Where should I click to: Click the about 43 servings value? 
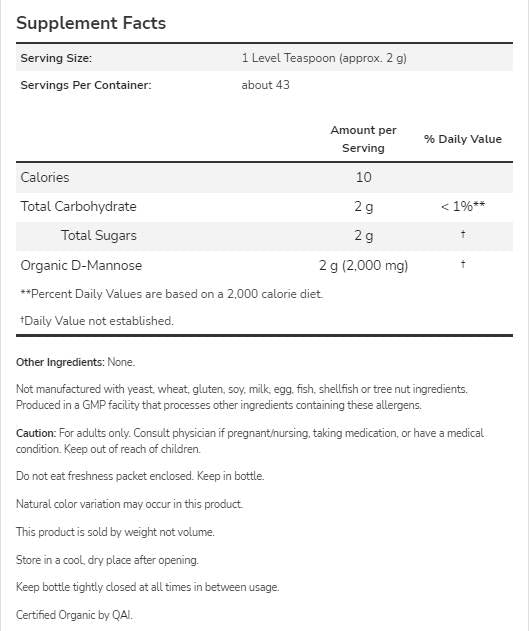tap(266, 85)
